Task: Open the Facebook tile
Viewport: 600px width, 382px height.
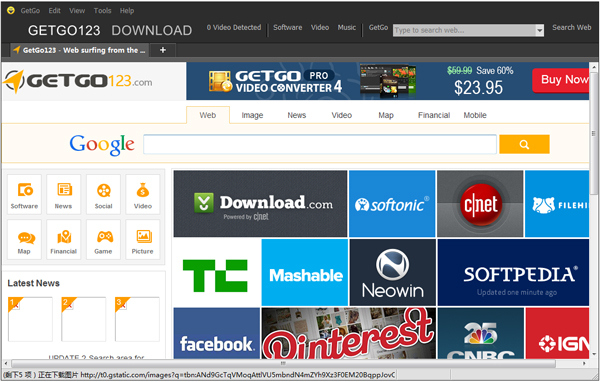Action: 217,333
